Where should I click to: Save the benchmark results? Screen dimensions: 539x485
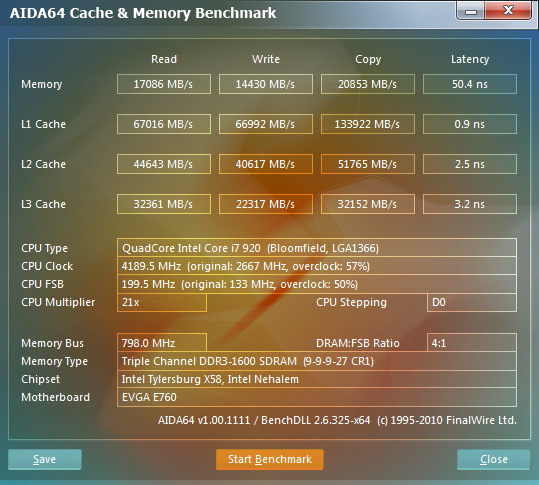pos(45,459)
